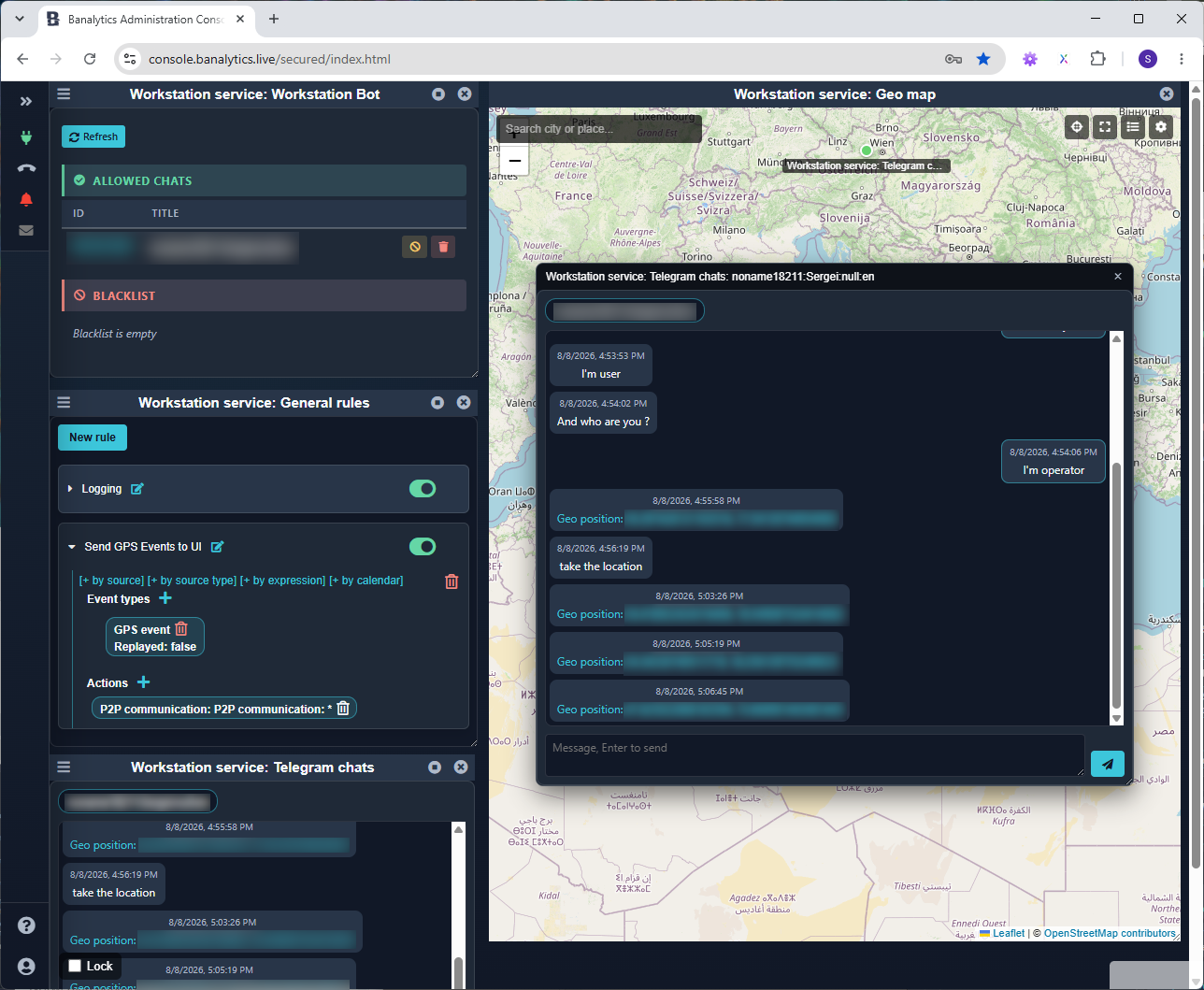Screen dimensions: 1204x990
Task: Minimize the docked Telegram chats panel square icon
Action: tap(435, 767)
